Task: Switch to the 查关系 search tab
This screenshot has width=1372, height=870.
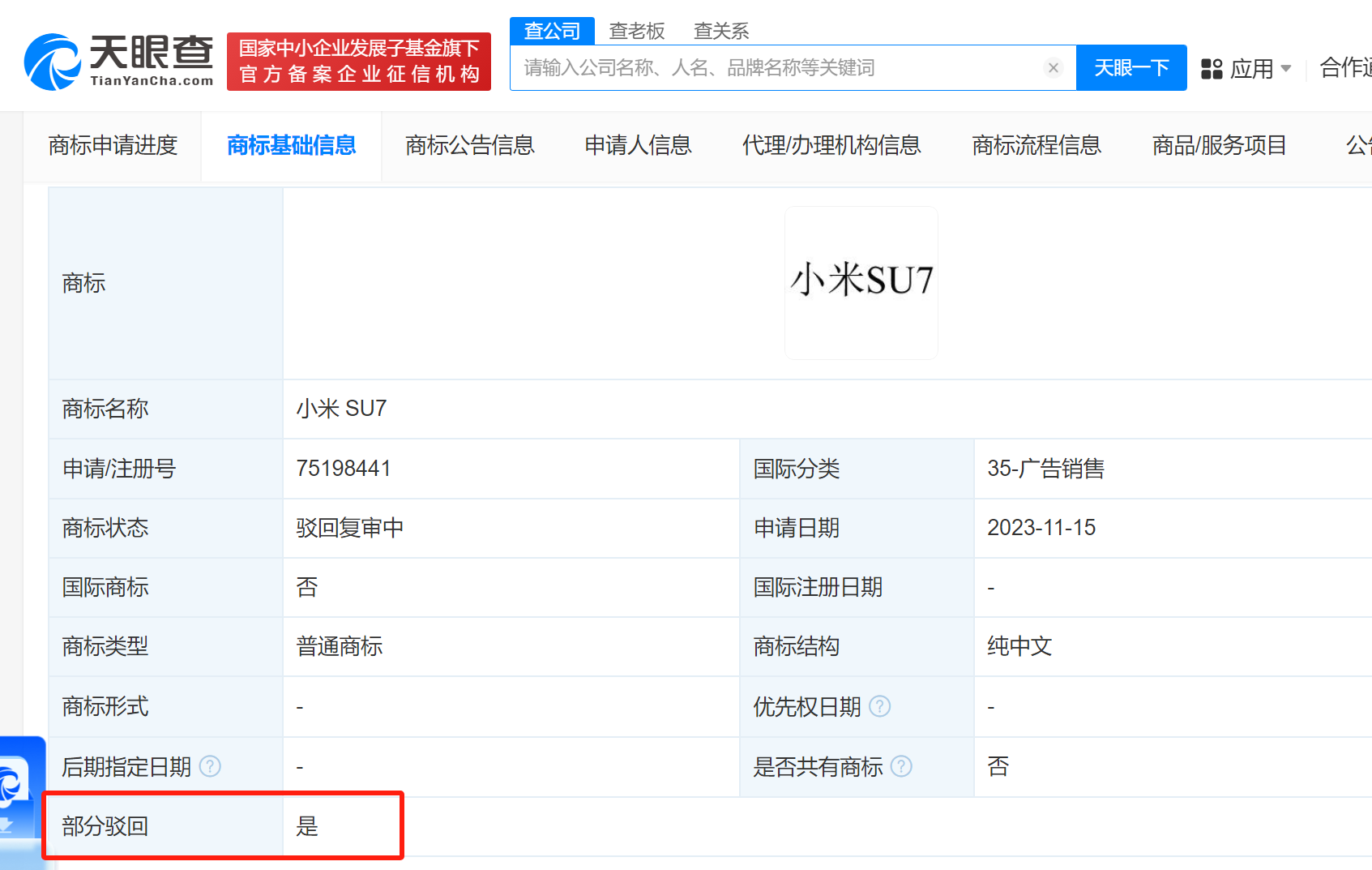Action: [x=721, y=31]
